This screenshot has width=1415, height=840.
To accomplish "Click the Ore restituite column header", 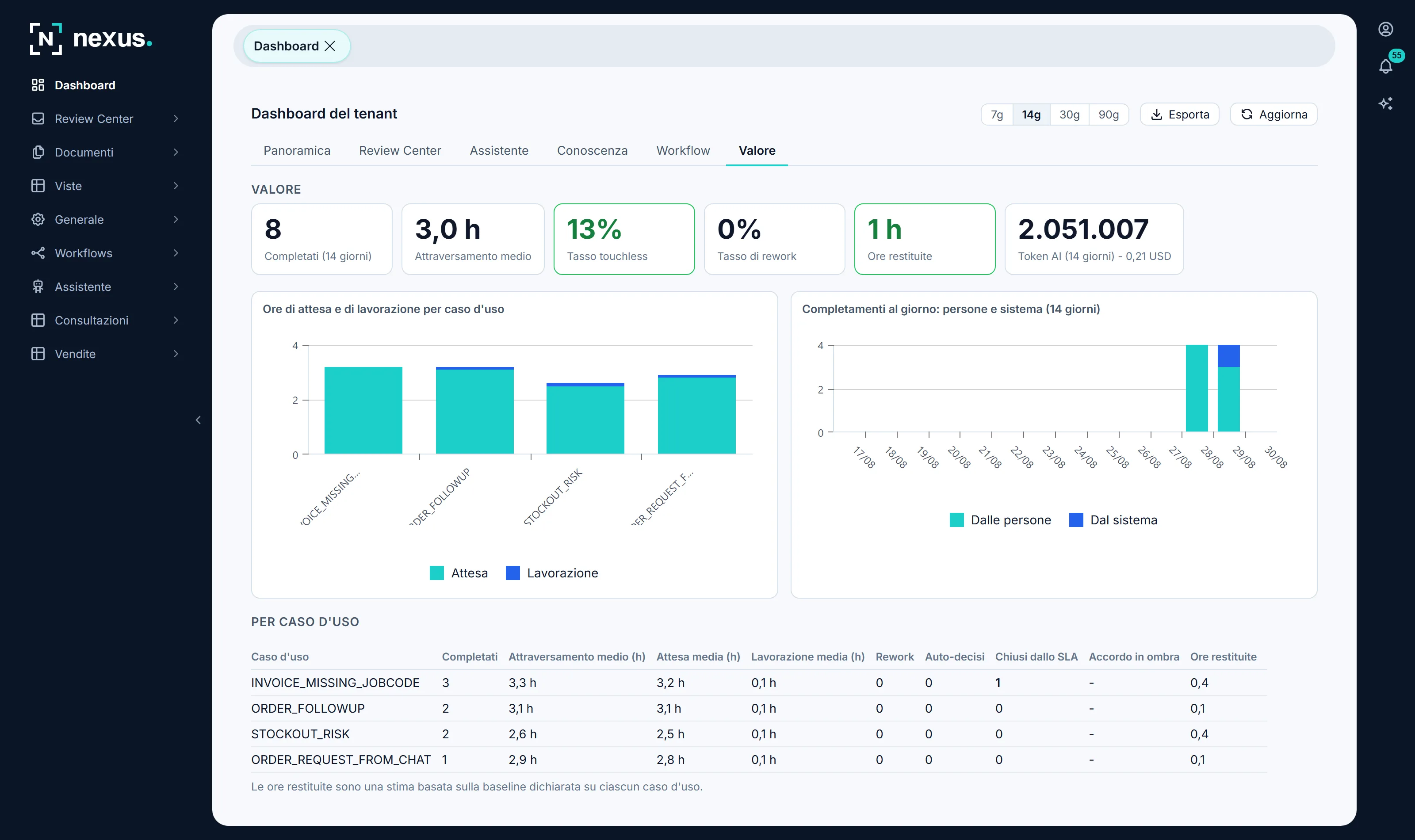I will coord(1223,657).
